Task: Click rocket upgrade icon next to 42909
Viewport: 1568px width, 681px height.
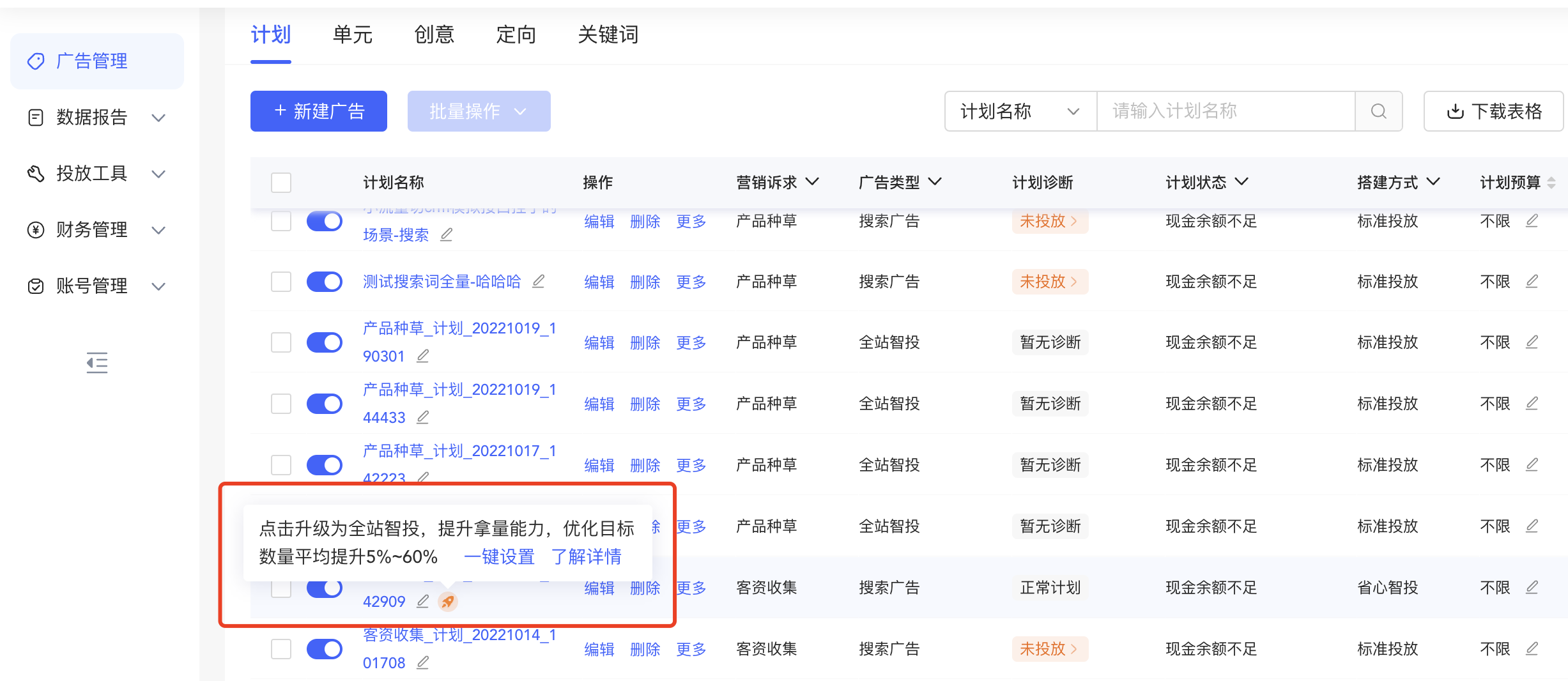Action: tap(448, 602)
